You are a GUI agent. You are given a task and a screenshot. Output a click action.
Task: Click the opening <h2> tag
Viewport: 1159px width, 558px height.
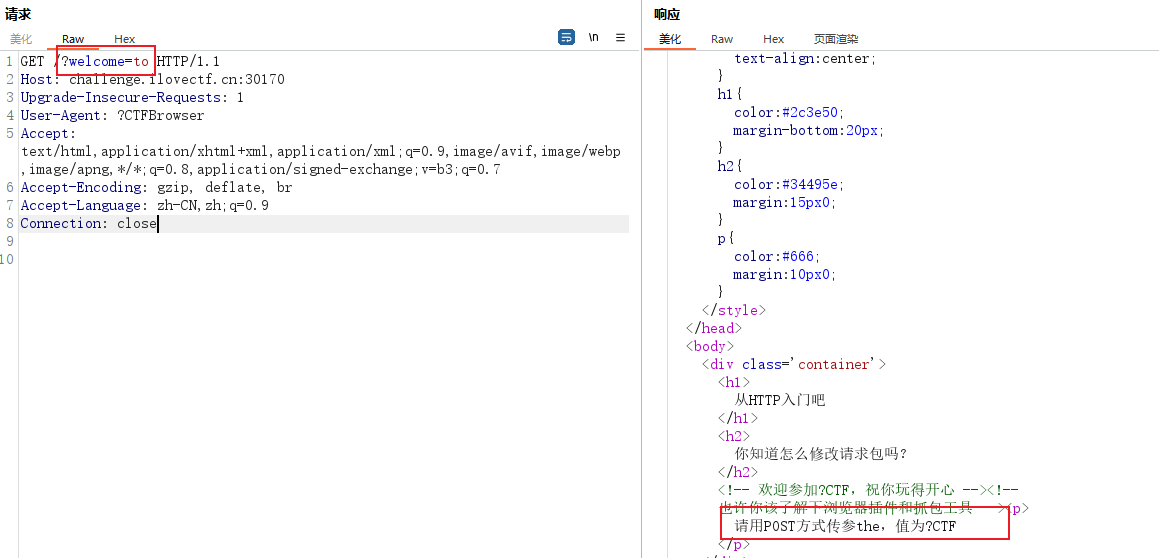734,436
